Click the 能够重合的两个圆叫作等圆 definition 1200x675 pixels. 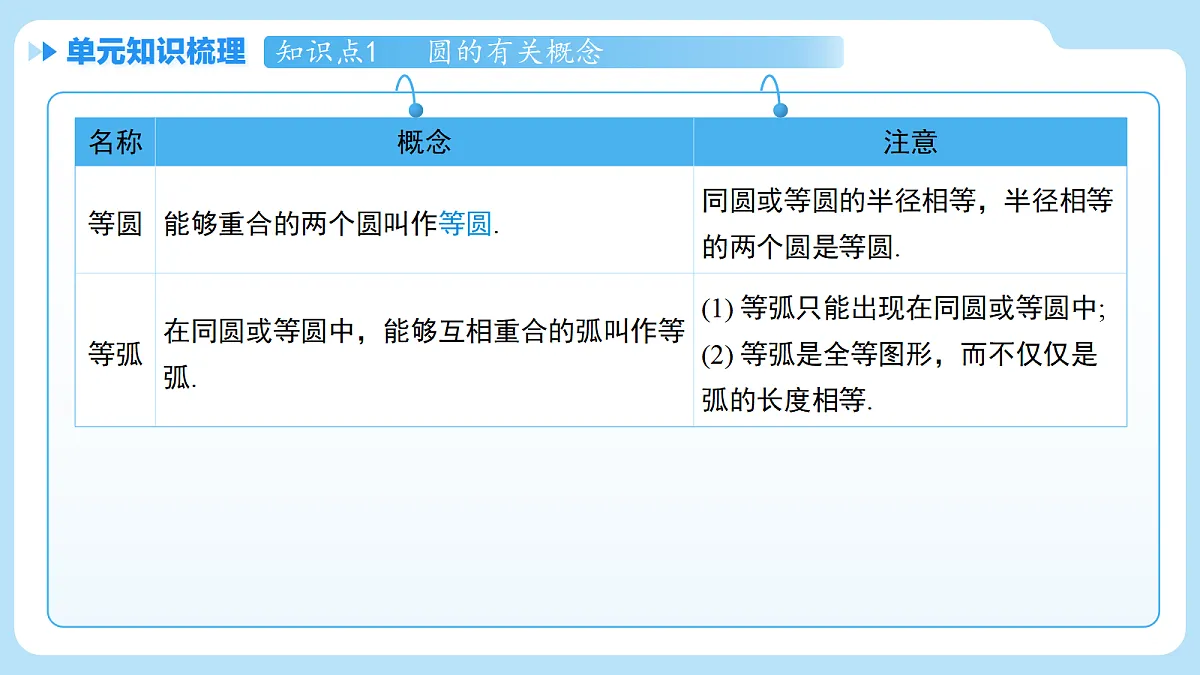331,224
